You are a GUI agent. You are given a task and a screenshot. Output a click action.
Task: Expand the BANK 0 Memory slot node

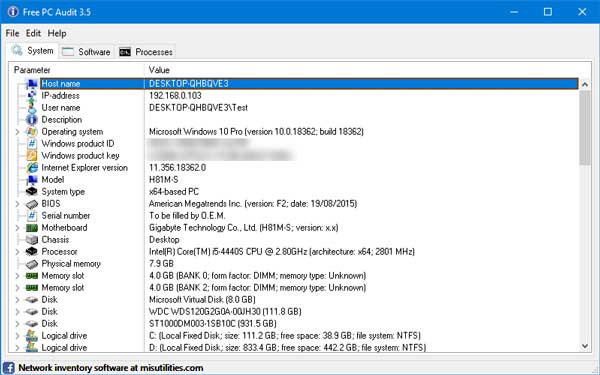point(17,276)
